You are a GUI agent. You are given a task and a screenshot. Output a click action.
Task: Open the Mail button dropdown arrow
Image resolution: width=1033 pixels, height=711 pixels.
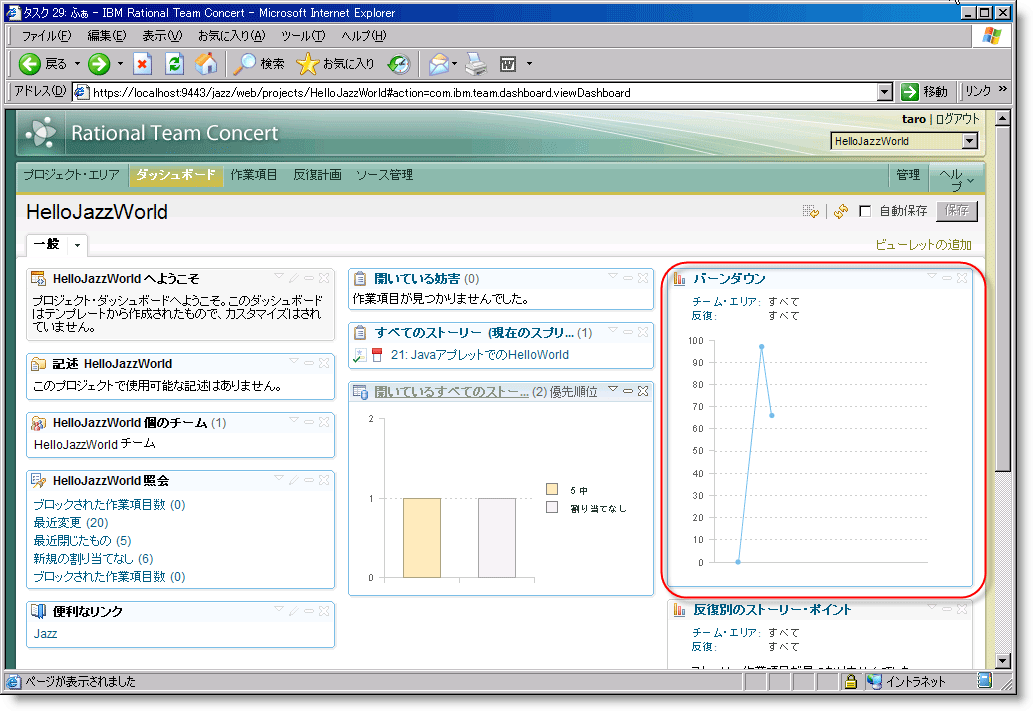click(x=455, y=64)
